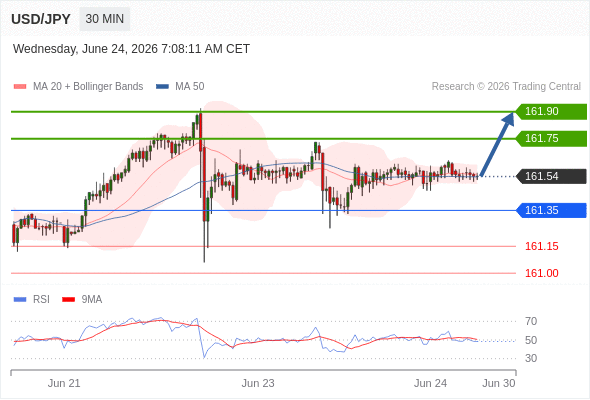
Task: Click the MA 20 Bollinger Bands swatch
Action: click(x=20, y=87)
